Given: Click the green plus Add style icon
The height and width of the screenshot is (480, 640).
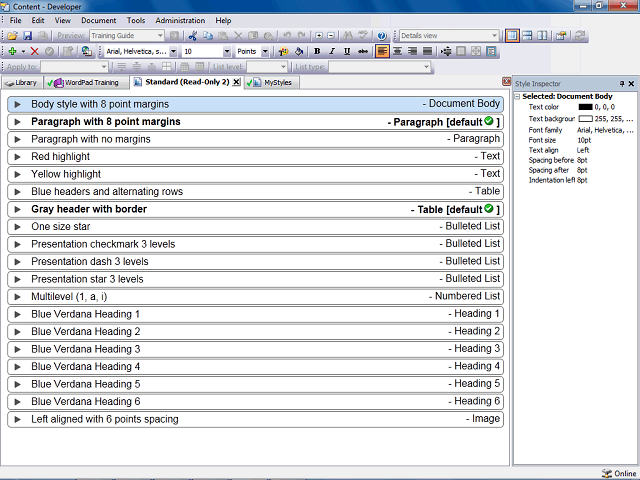Looking at the screenshot, I should coord(12,51).
